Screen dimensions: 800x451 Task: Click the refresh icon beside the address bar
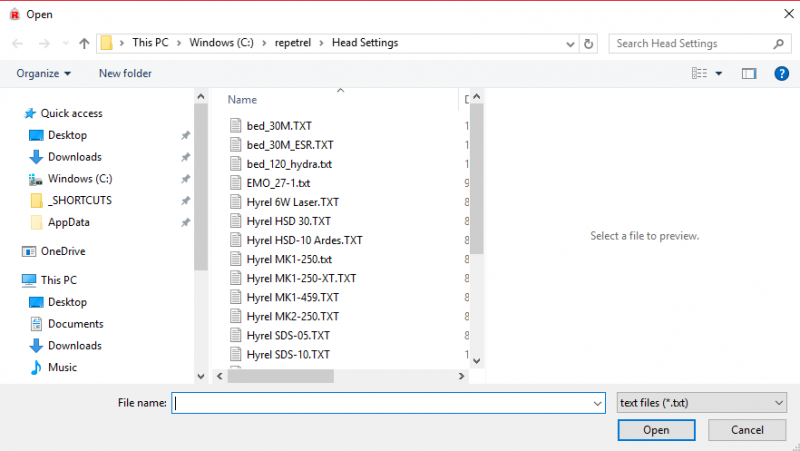(589, 44)
